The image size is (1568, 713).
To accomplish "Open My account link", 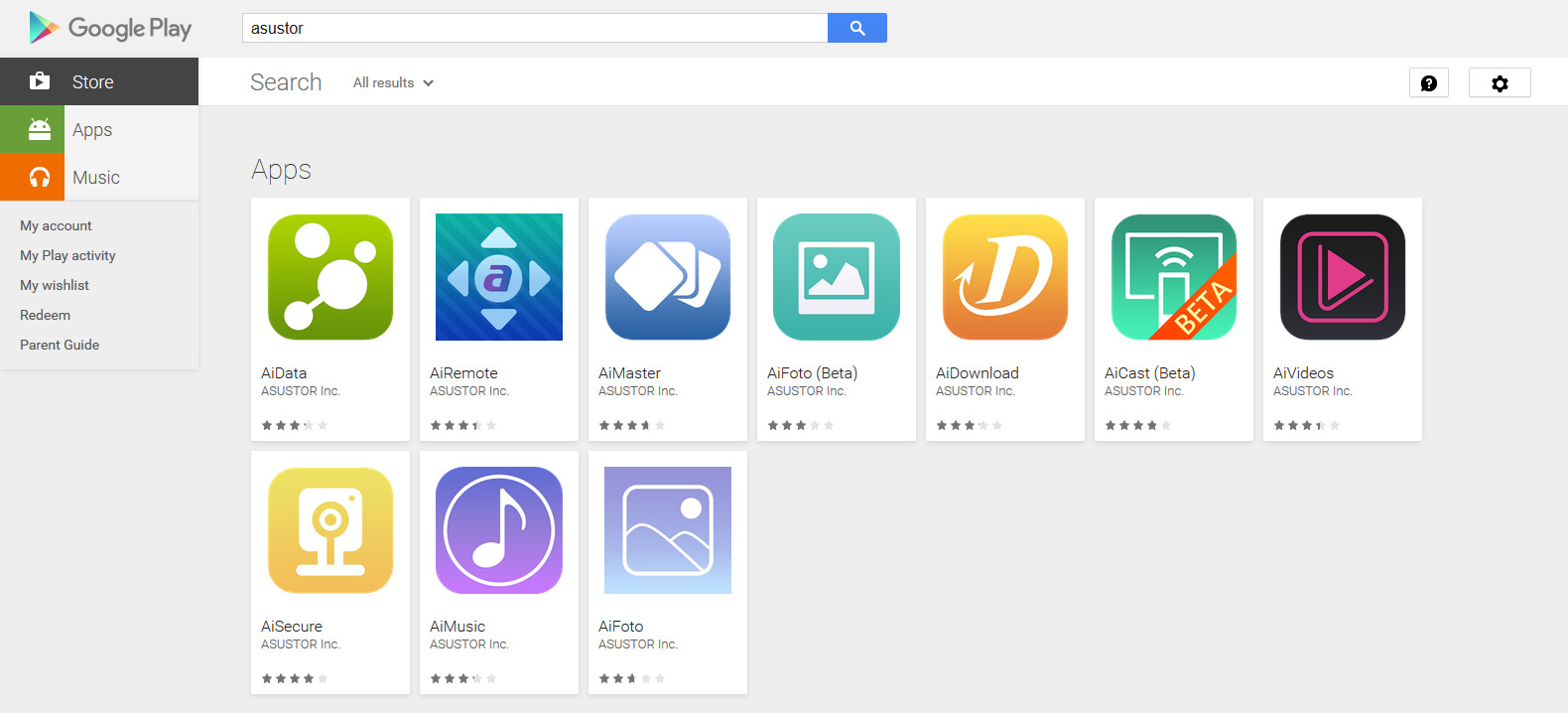I will click(56, 225).
